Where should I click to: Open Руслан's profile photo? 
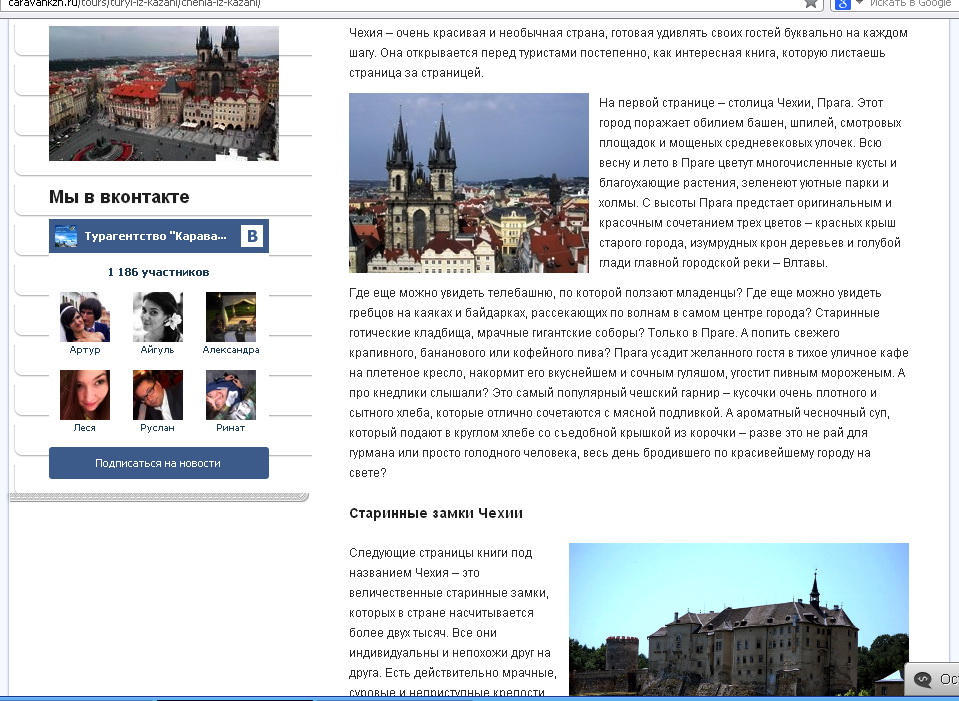158,395
